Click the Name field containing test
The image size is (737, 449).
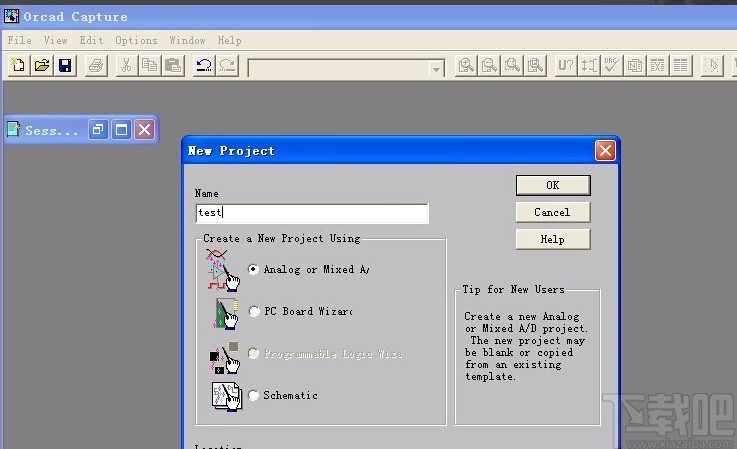pyautogui.click(x=312, y=213)
